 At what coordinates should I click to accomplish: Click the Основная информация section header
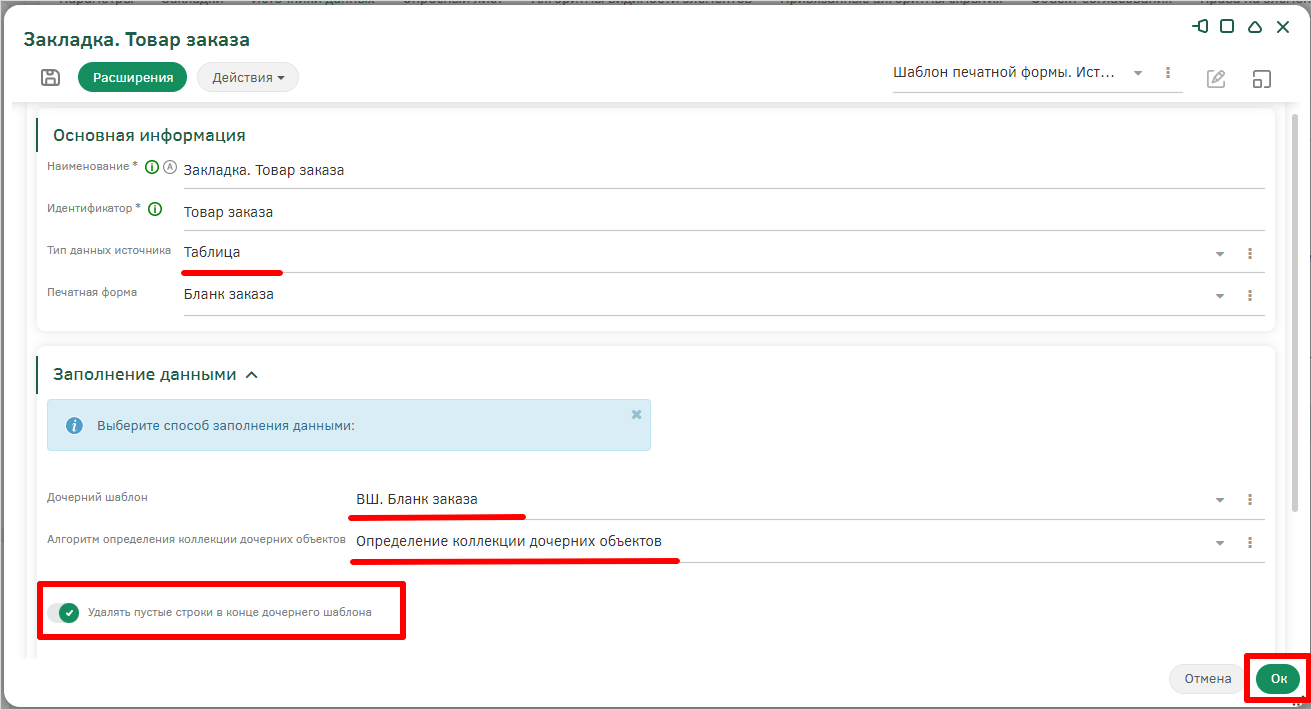(149, 135)
